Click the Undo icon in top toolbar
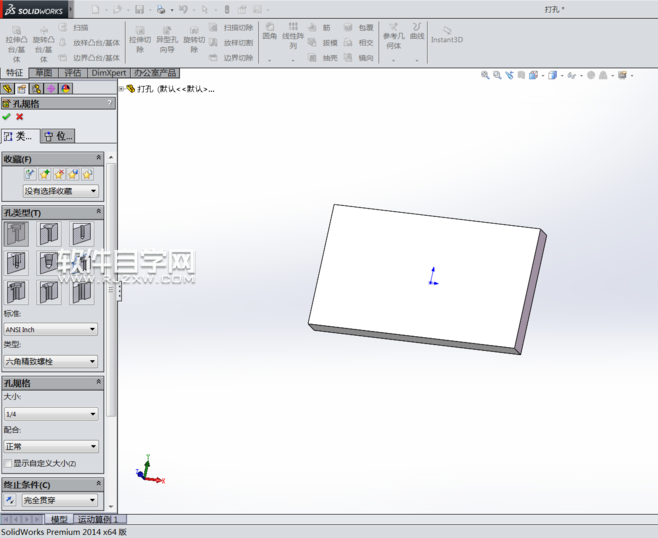The image size is (658, 538). pos(183,9)
